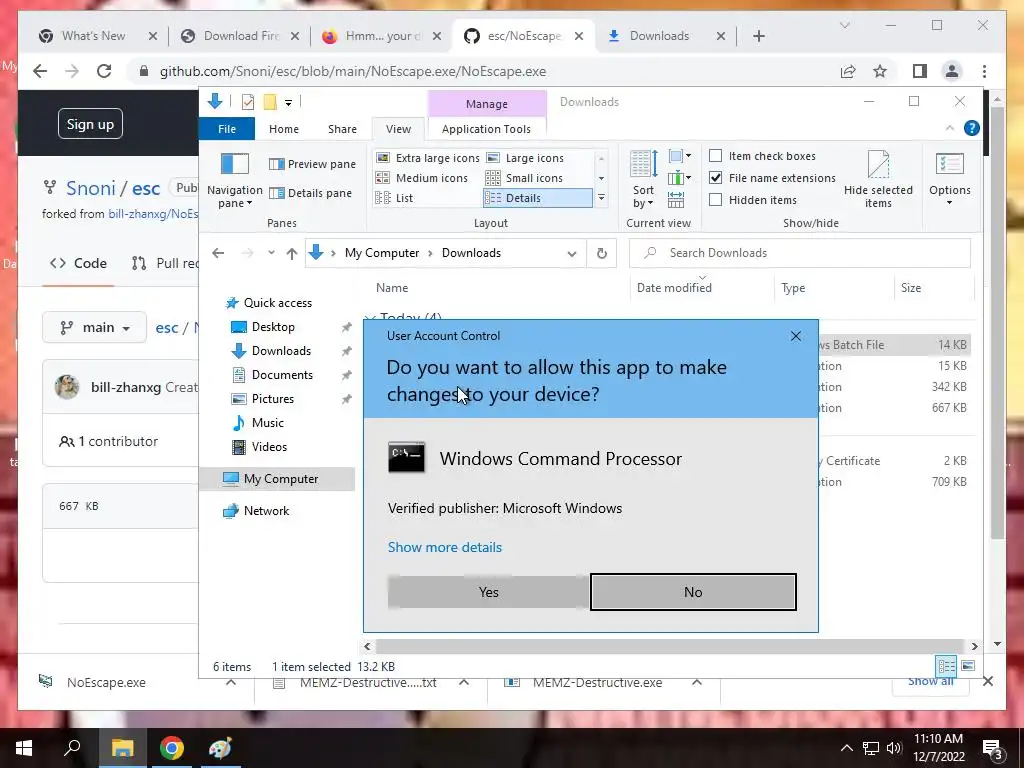Open Documents in navigation pane
Screen dimensions: 1024x768
point(273,375)
